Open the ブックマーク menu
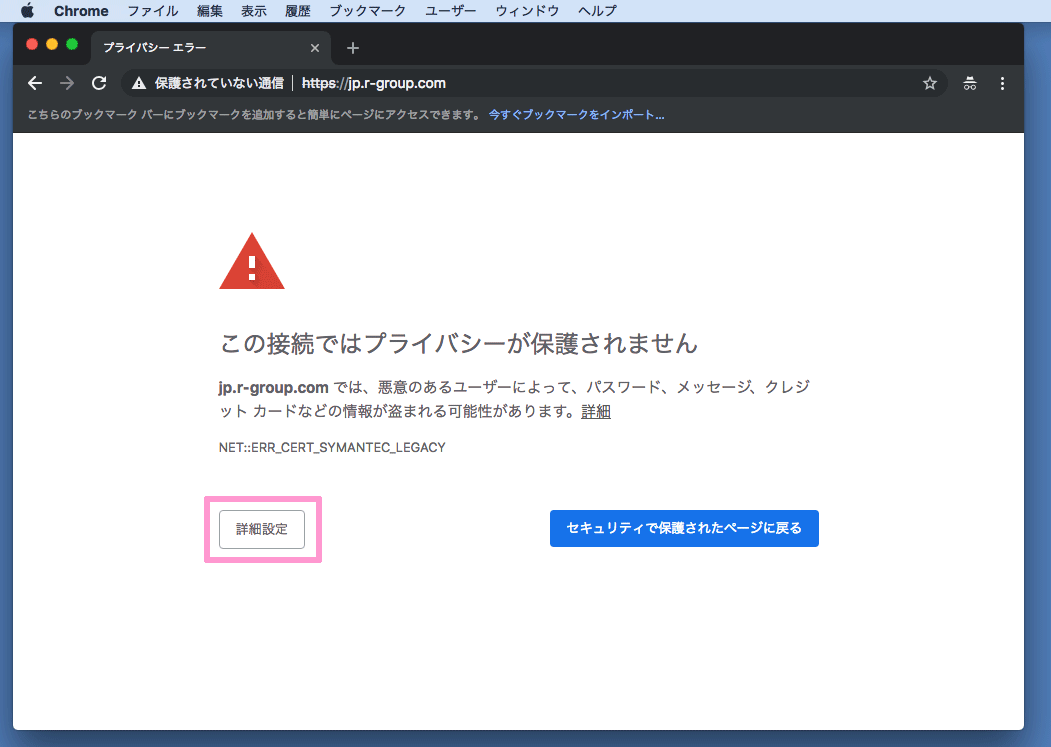Viewport: 1051px width, 747px height. [x=368, y=11]
